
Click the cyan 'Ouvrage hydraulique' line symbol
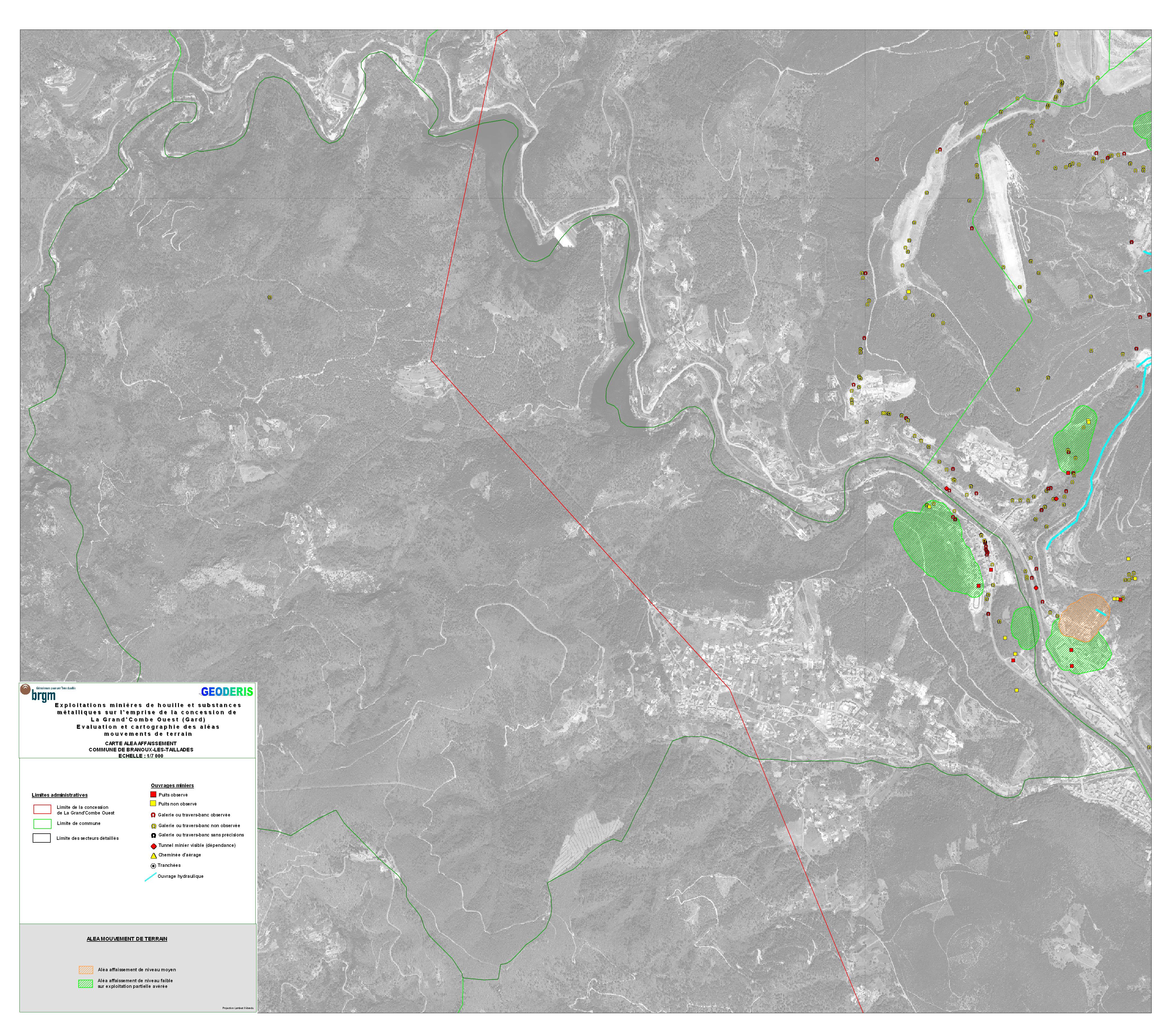point(150,878)
